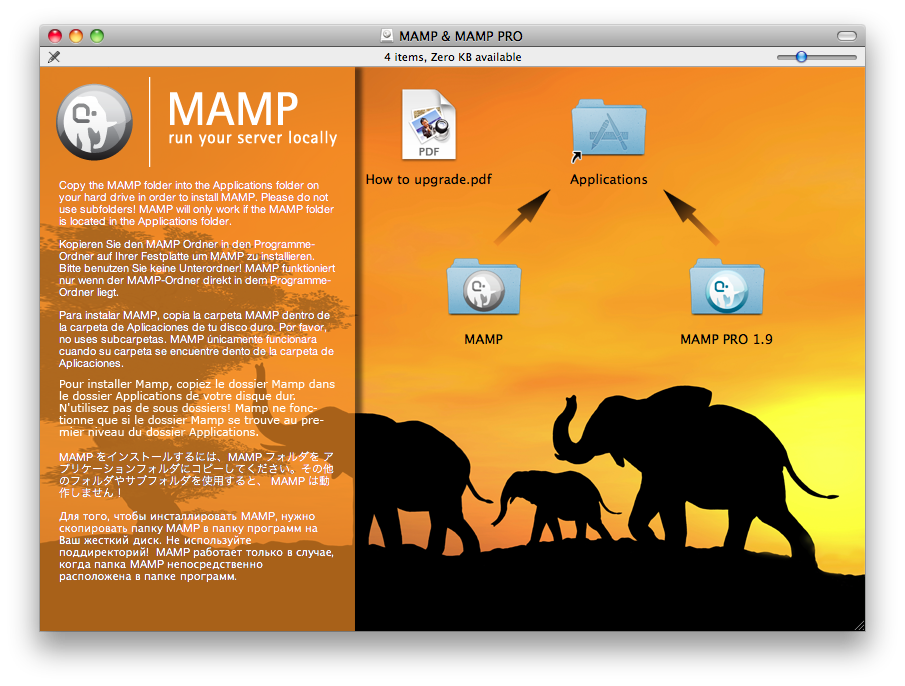Click the crossed-out pencil read-only icon

click(54, 57)
